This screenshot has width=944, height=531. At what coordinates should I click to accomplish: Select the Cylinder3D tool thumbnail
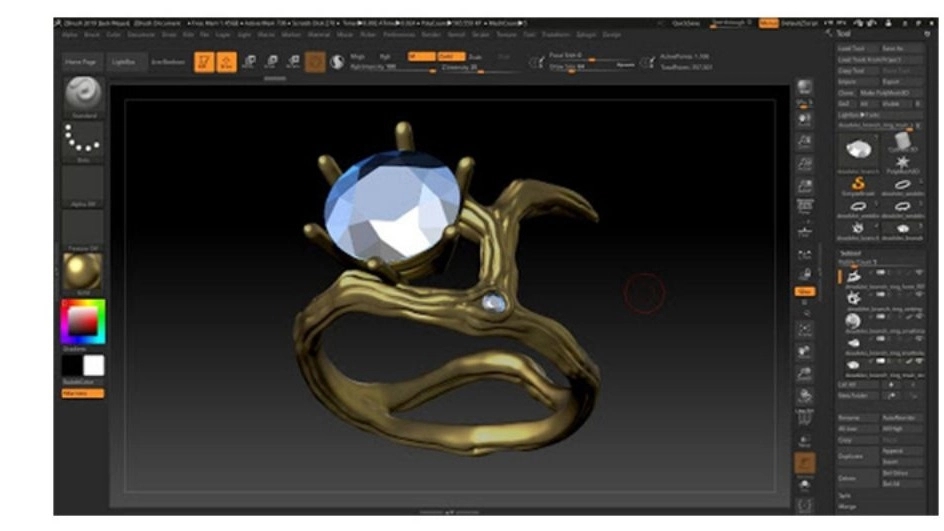(902, 142)
